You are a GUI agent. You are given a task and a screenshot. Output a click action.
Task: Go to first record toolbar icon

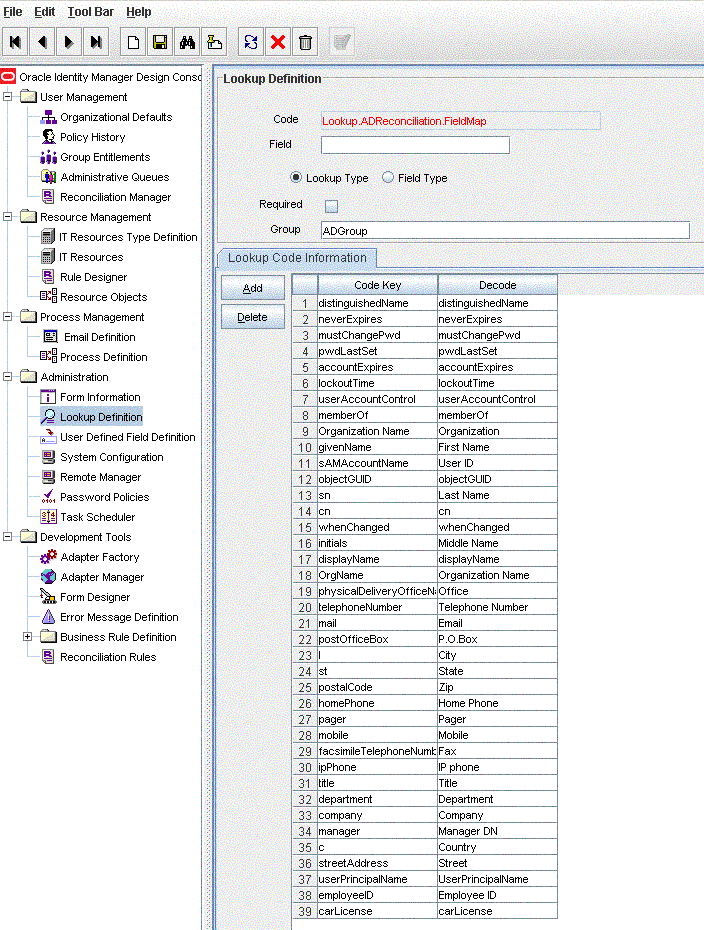pos(15,42)
